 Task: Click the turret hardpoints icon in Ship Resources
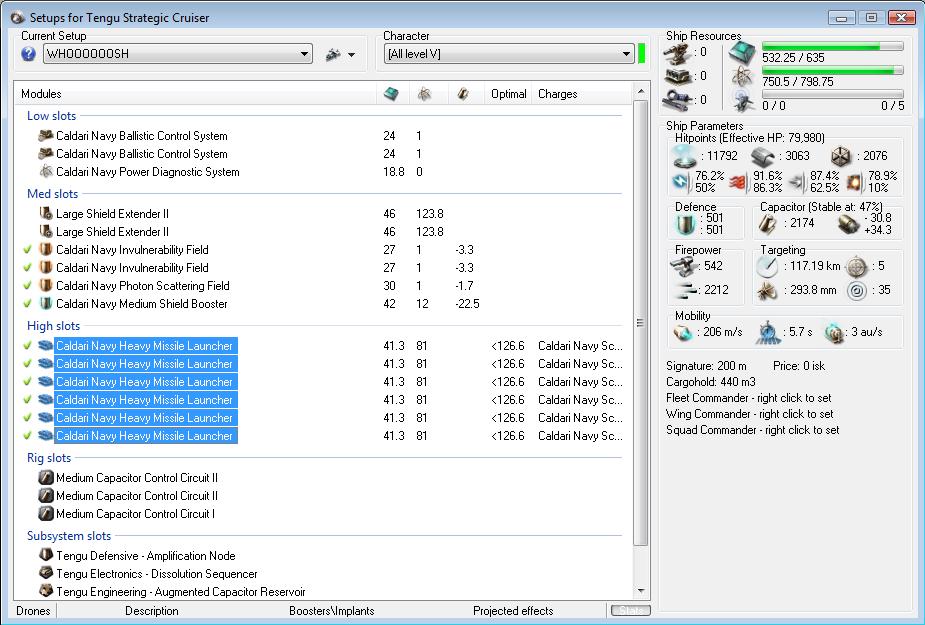[678, 52]
